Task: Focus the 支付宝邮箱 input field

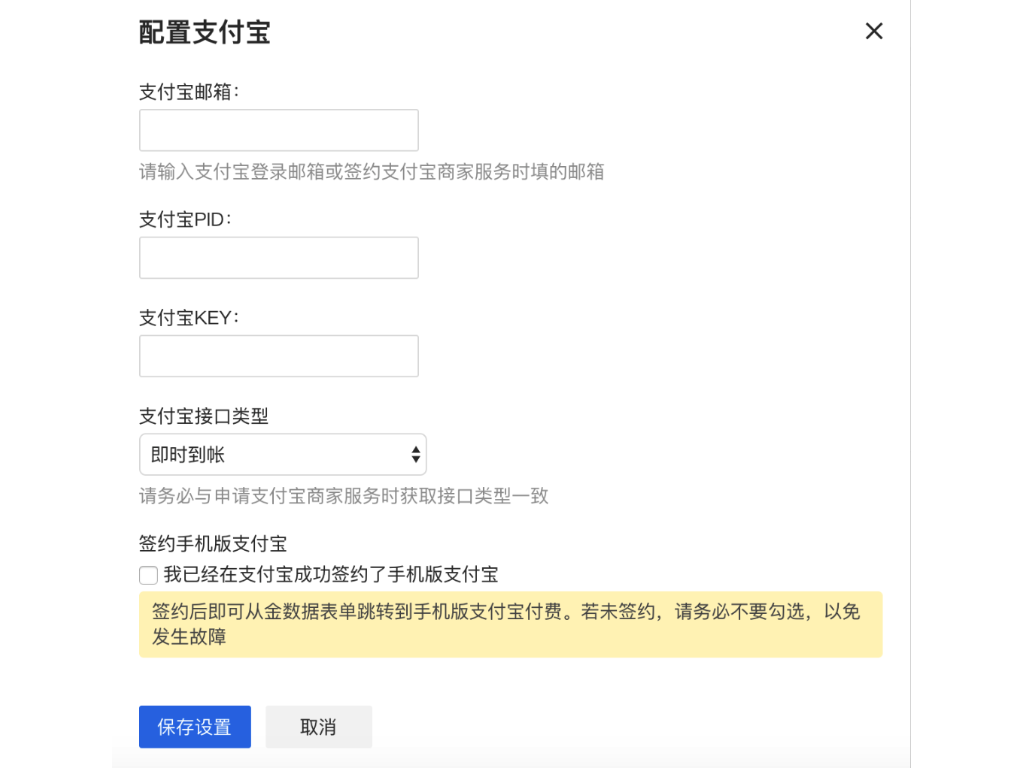Action: (279, 130)
